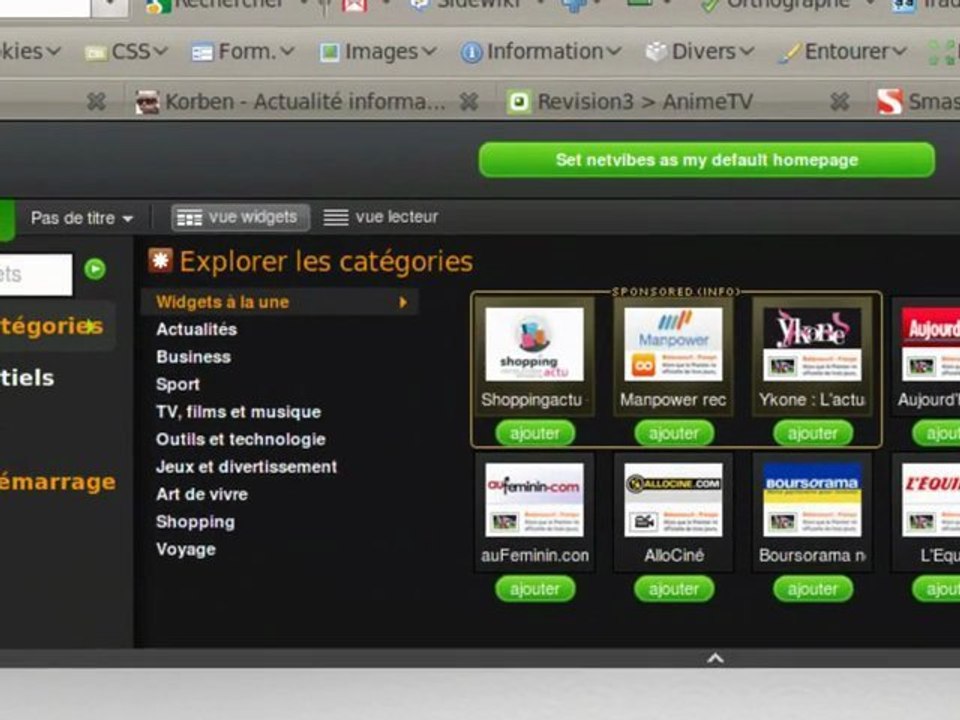Collapse panel with bottom up chevron
Screen dimensions: 960x720
click(x=715, y=659)
